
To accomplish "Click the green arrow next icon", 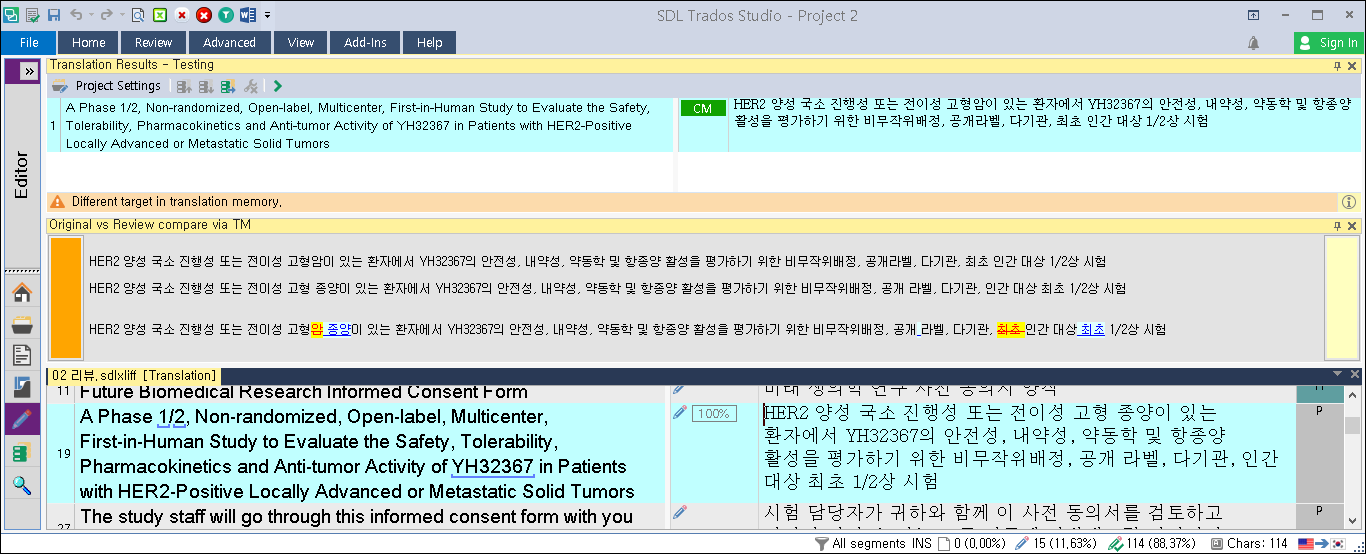I will click(277, 86).
